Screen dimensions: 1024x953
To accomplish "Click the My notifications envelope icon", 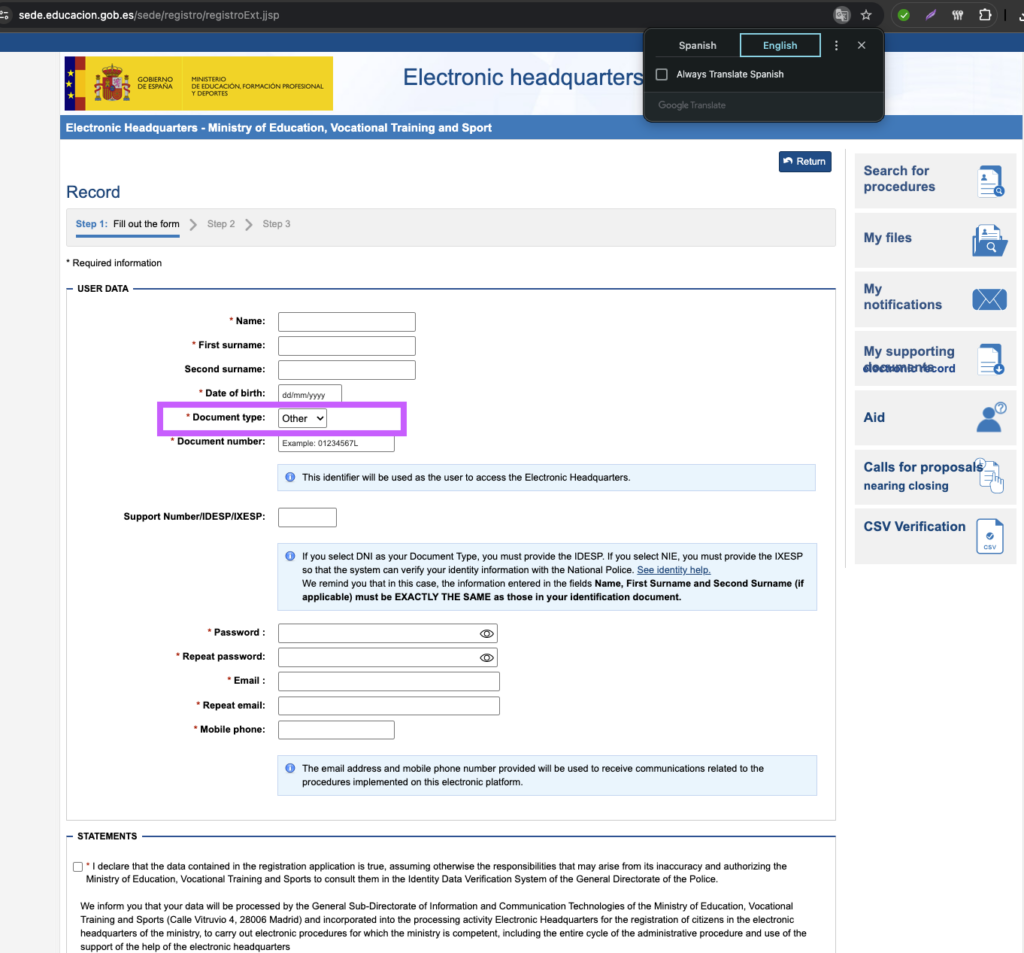I will [989, 299].
